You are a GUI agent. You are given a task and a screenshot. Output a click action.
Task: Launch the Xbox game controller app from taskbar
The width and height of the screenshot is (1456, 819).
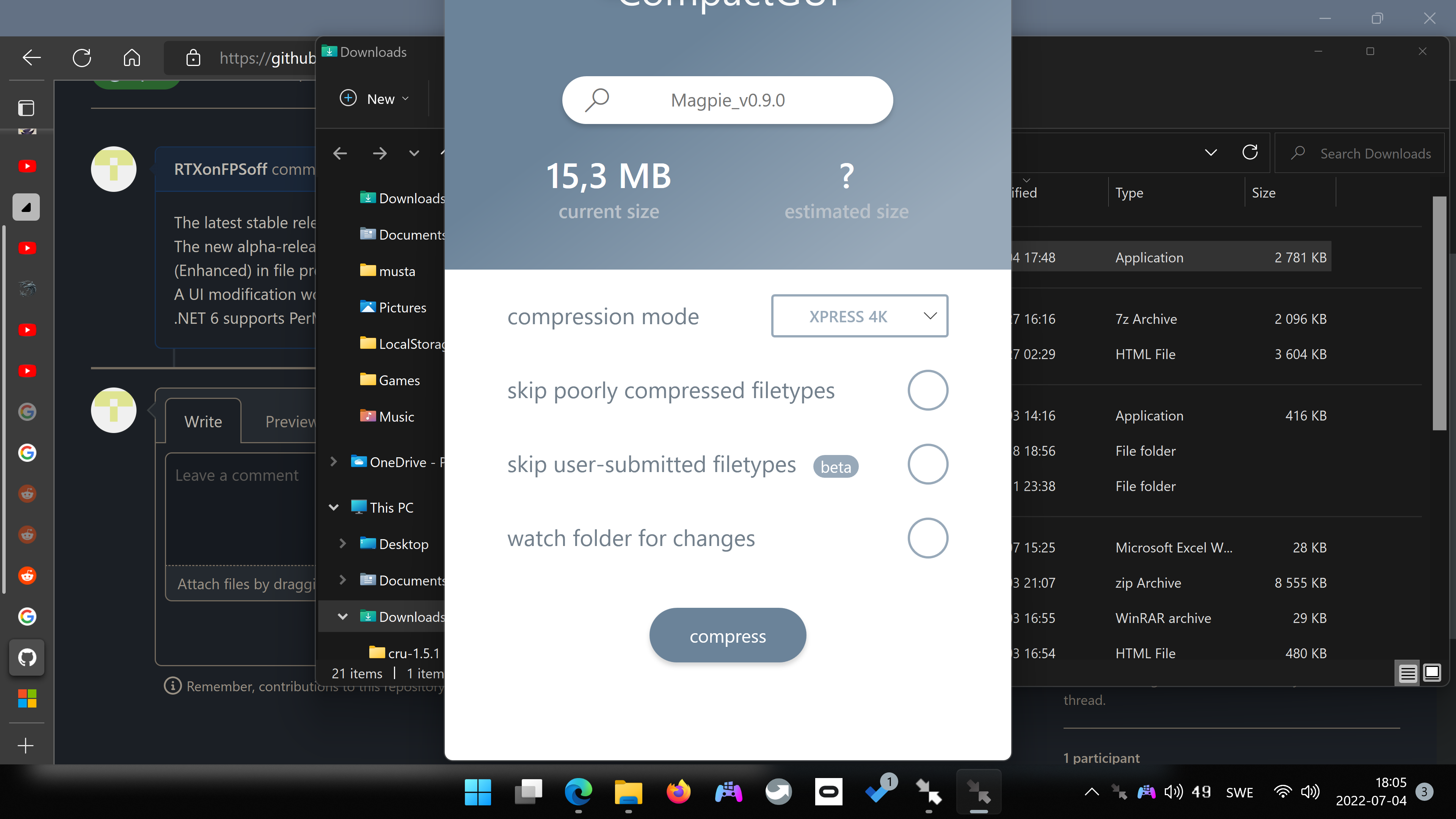click(x=728, y=791)
